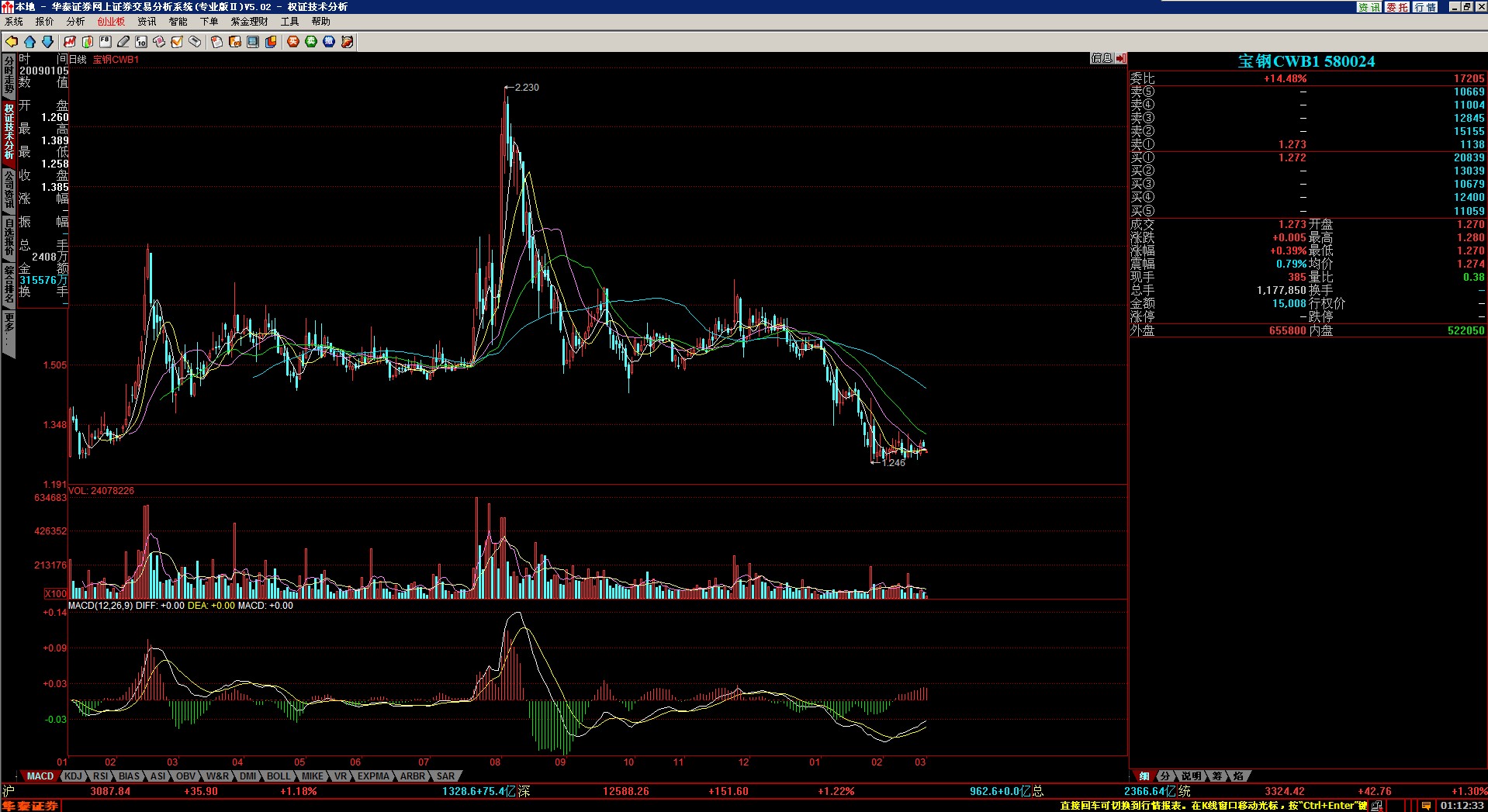The image size is (1488, 812).
Task: Click the F10 company info toolbar icon
Action: coord(141,42)
